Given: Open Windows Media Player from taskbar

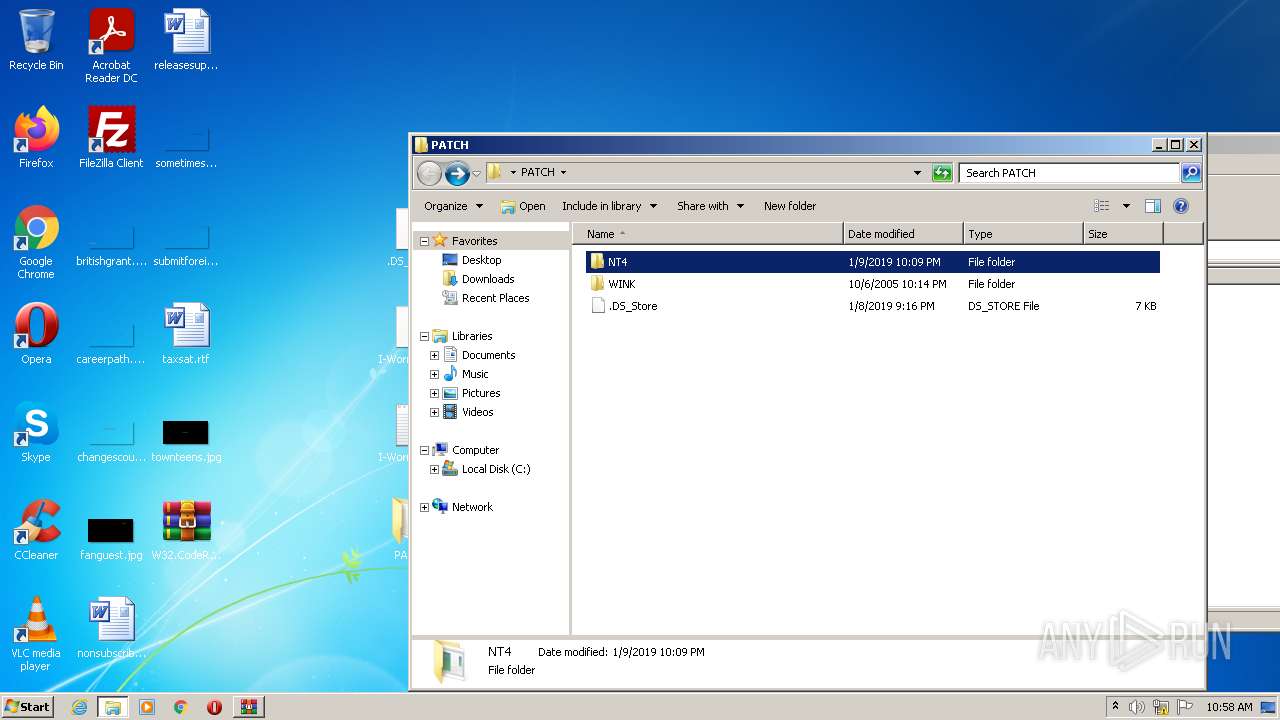Looking at the screenshot, I should coord(147,707).
